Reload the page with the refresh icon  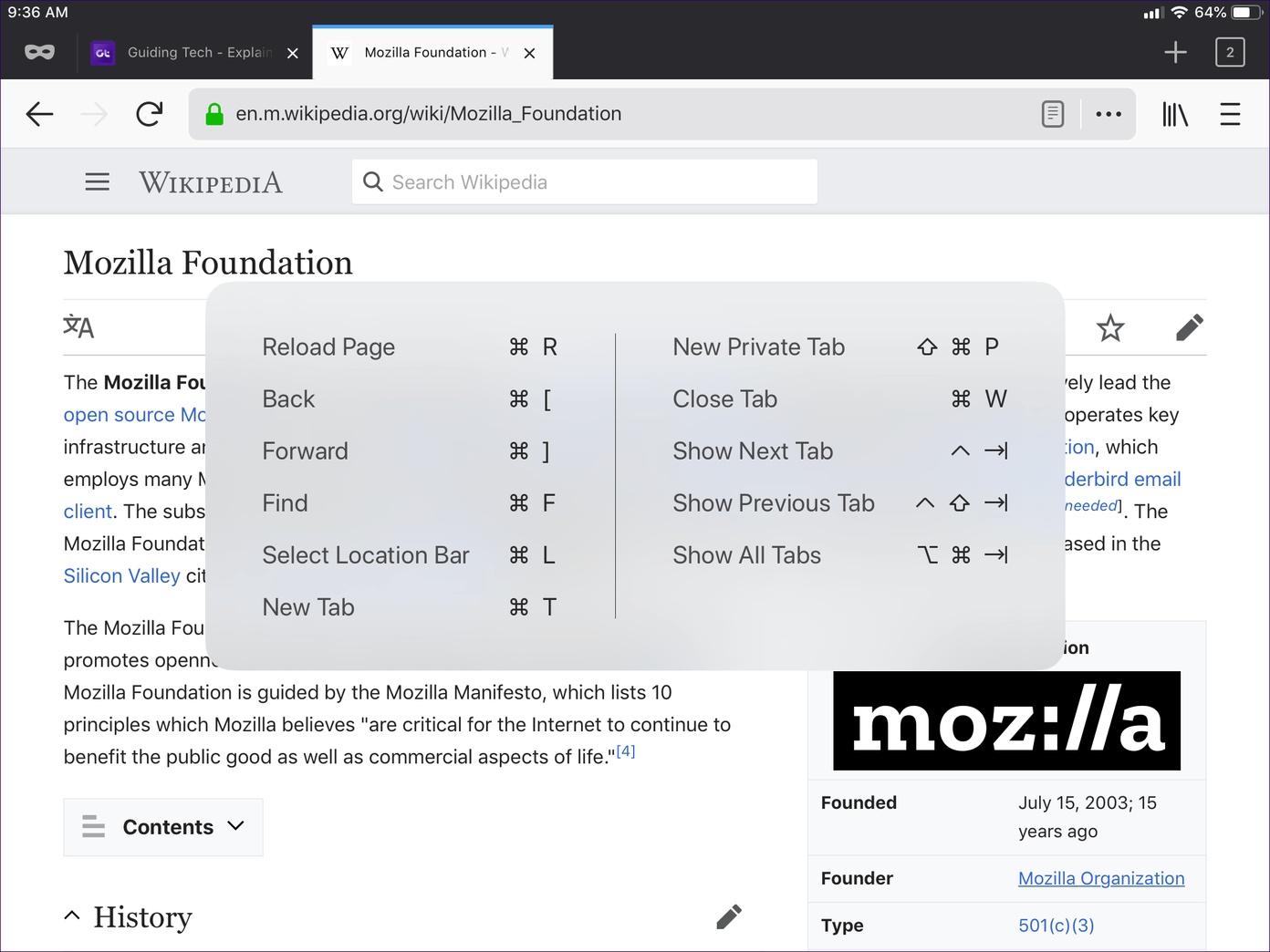pos(150,114)
